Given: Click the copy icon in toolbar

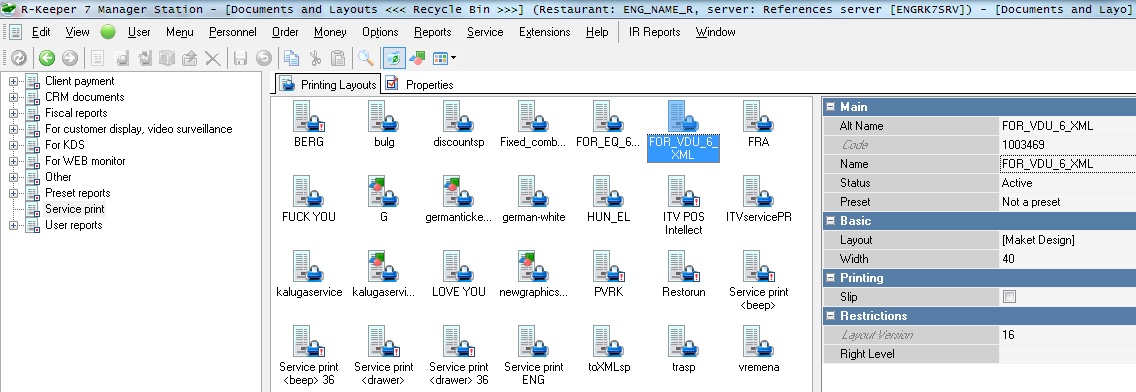Looking at the screenshot, I should coord(292,58).
